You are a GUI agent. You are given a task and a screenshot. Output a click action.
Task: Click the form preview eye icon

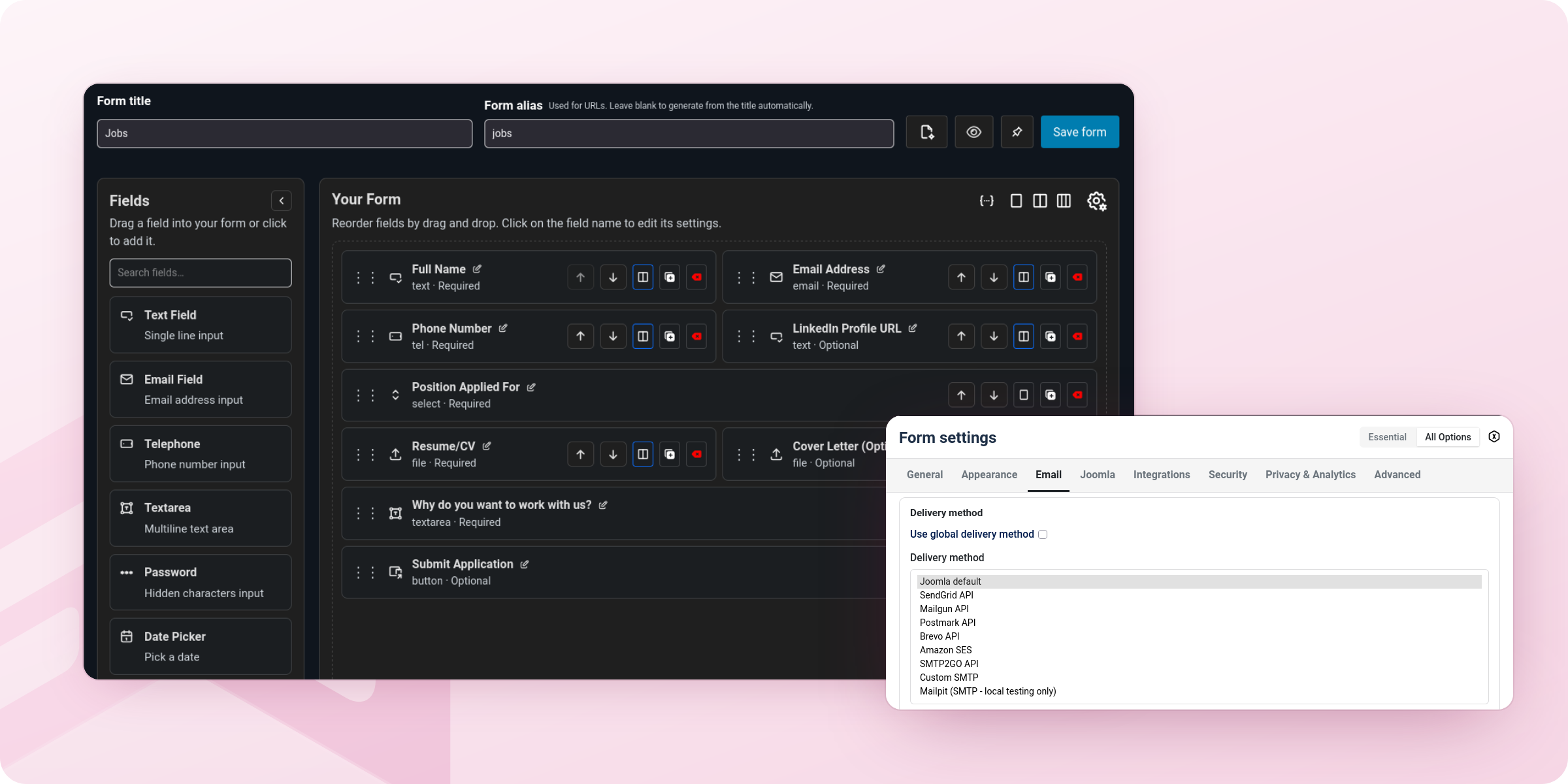pos(973,132)
